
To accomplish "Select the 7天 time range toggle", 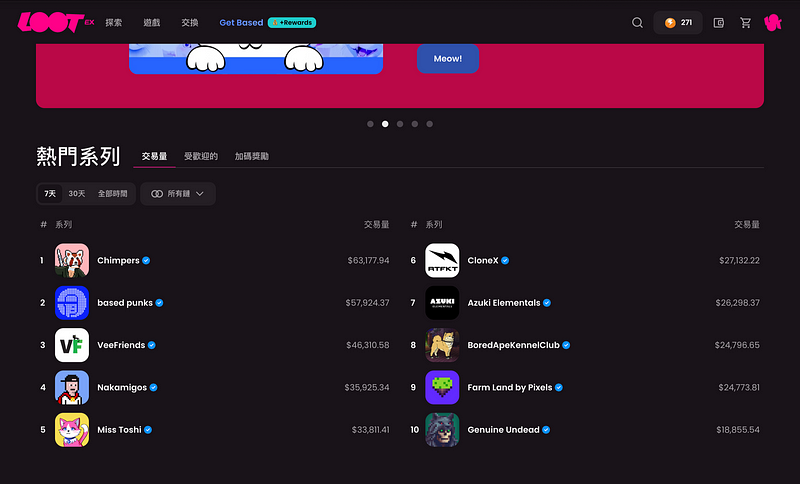I will click(x=50, y=194).
